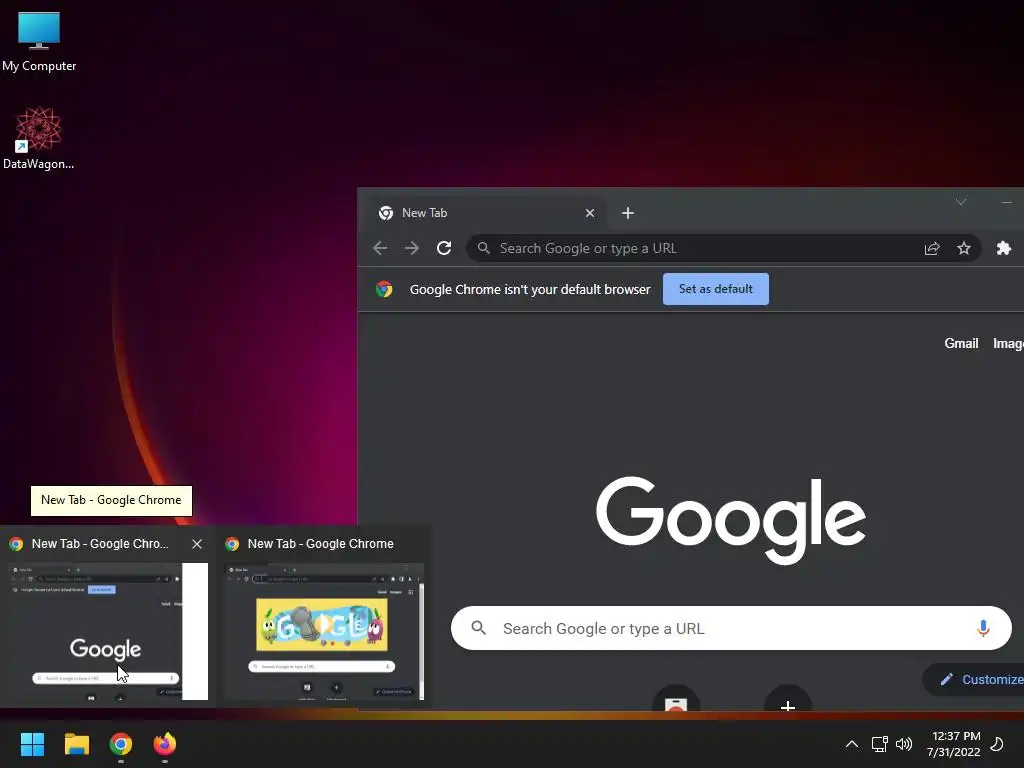1024x768 pixels.
Task: Open the clock and date flyout
Action: tap(954, 744)
